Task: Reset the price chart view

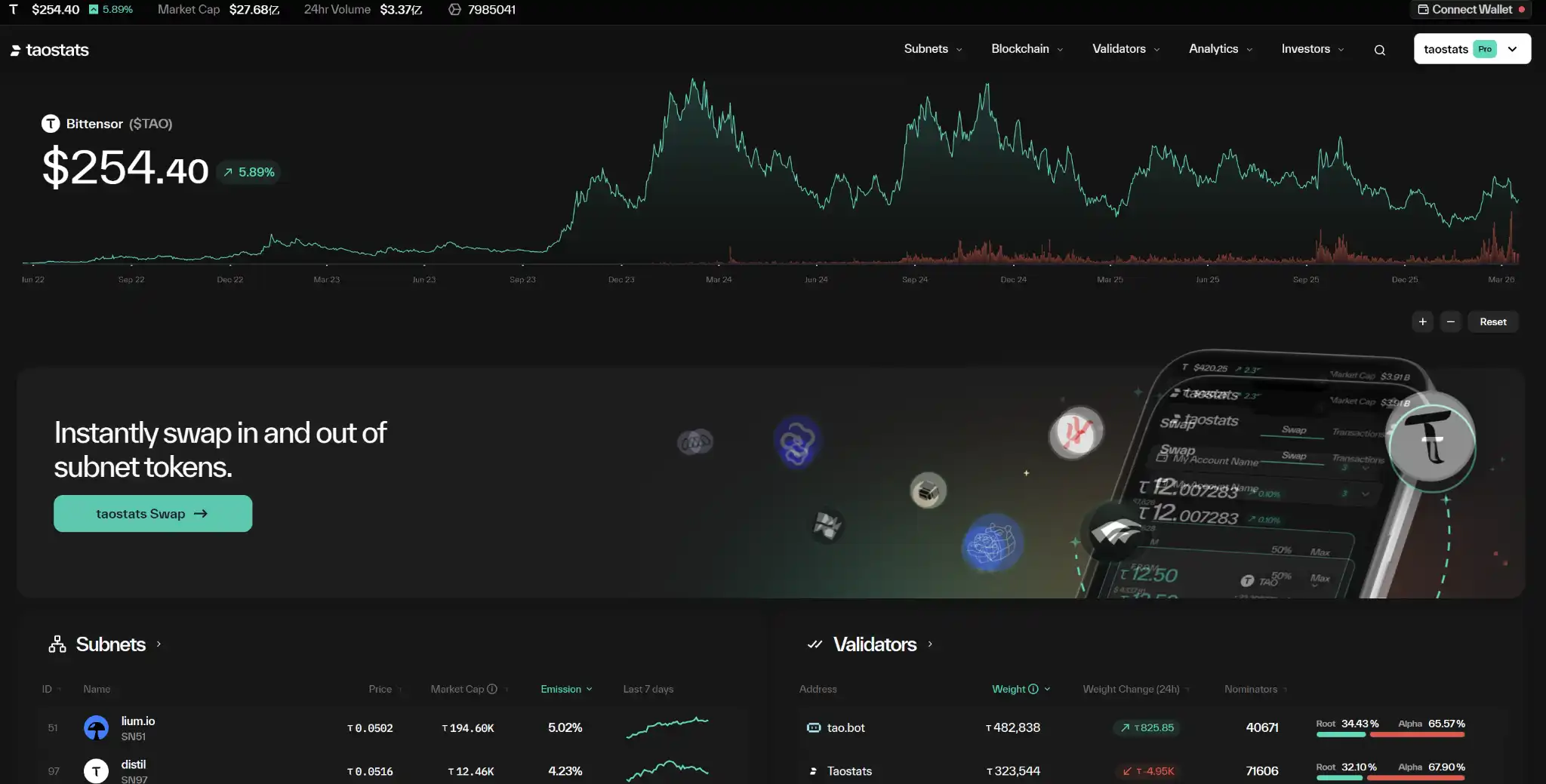Action: (x=1492, y=321)
